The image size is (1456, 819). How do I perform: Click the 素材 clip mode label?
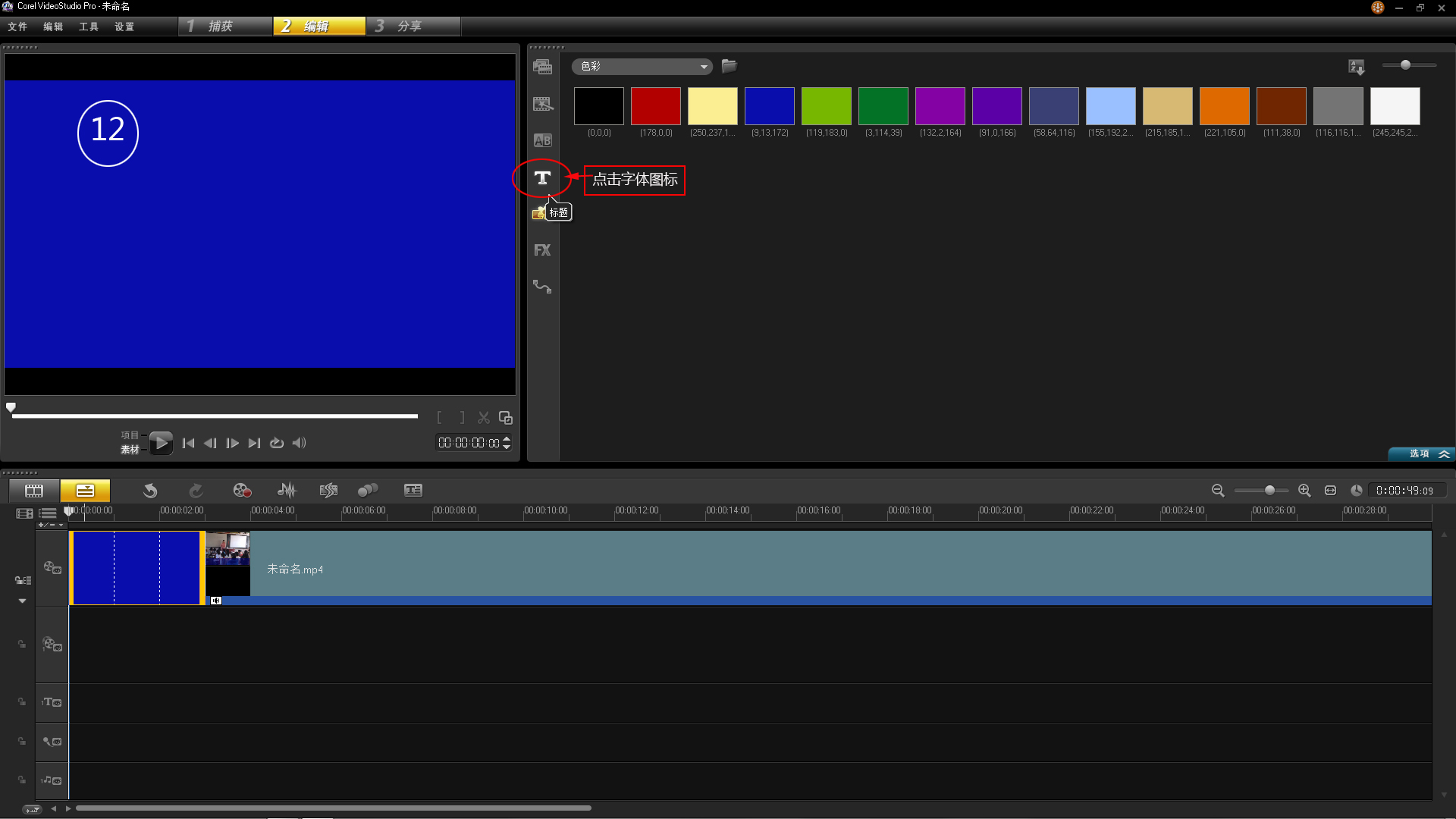pyautogui.click(x=130, y=450)
